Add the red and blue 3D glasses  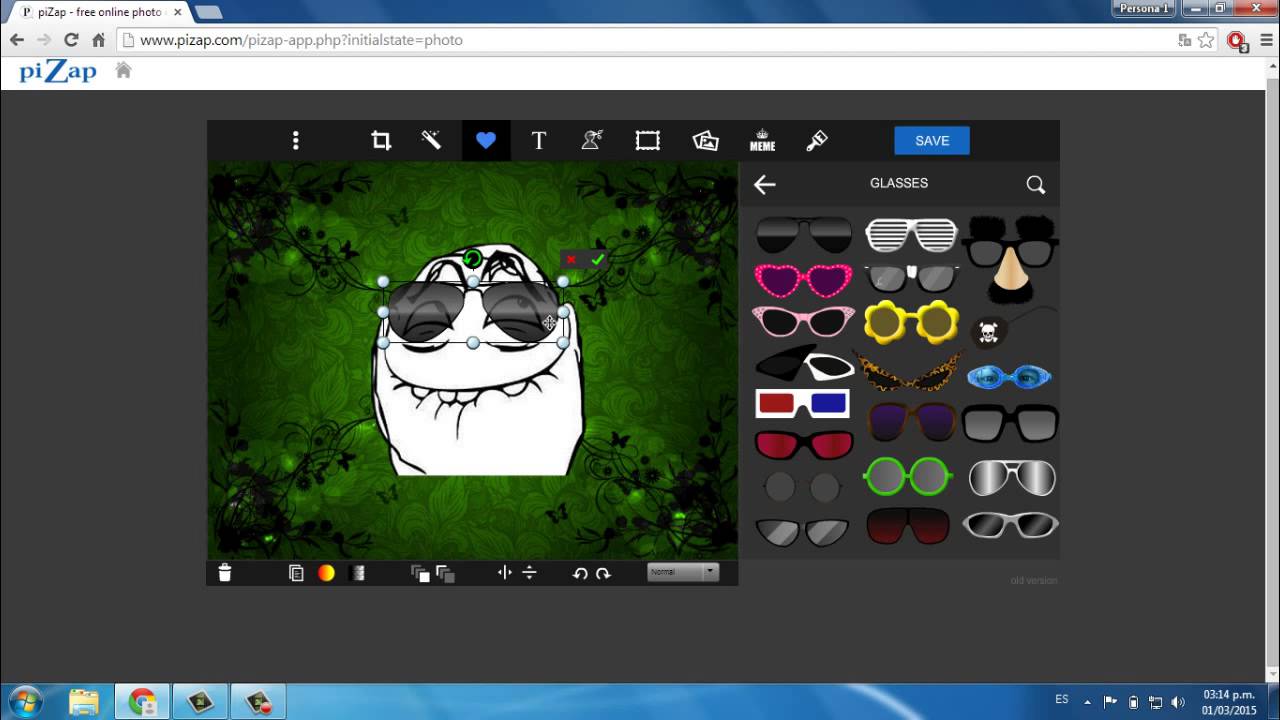tap(802, 404)
